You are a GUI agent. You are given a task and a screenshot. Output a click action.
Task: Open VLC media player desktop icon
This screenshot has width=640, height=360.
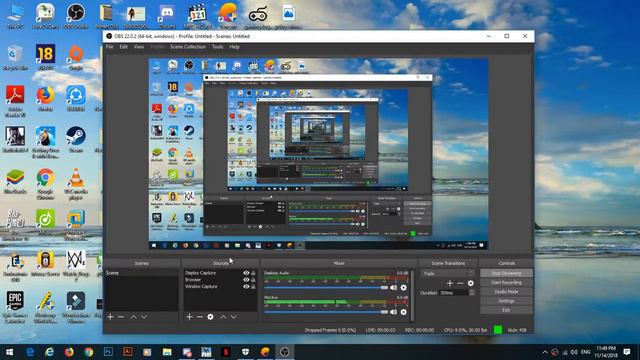pos(76,184)
